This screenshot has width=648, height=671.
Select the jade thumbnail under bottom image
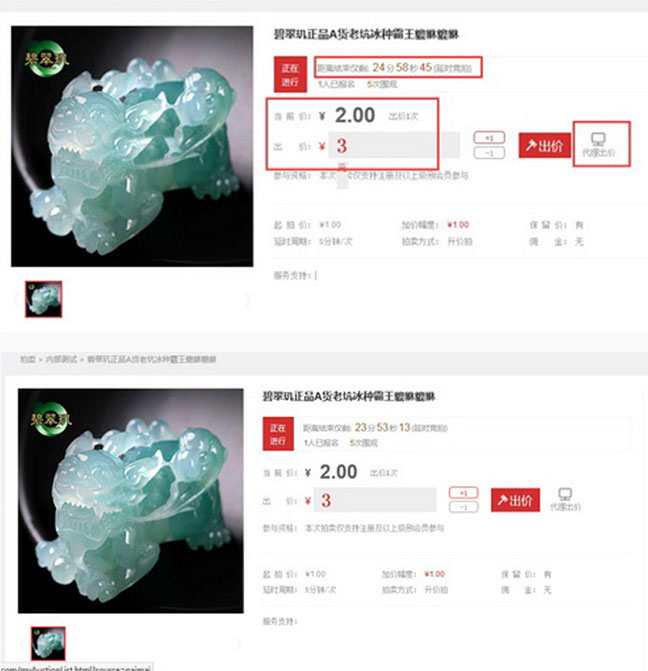[48, 644]
